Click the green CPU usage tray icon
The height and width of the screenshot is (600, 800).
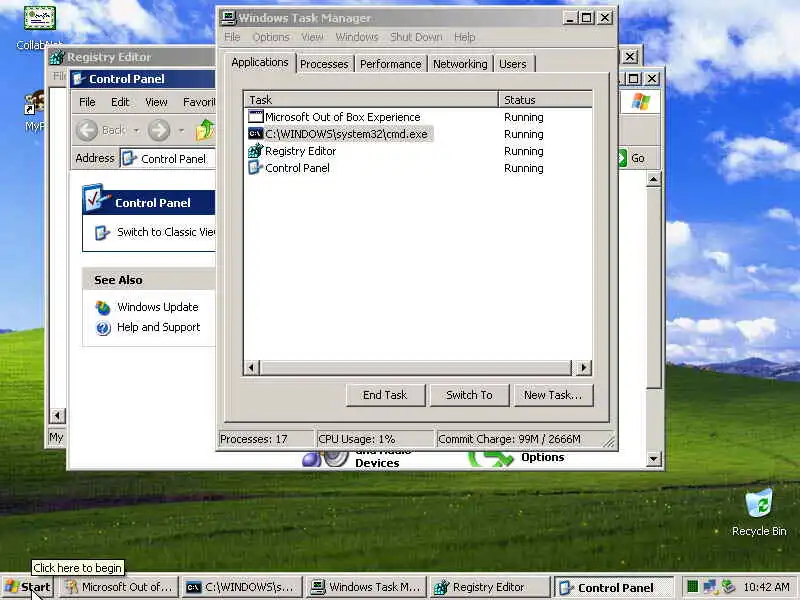[x=692, y=587]
